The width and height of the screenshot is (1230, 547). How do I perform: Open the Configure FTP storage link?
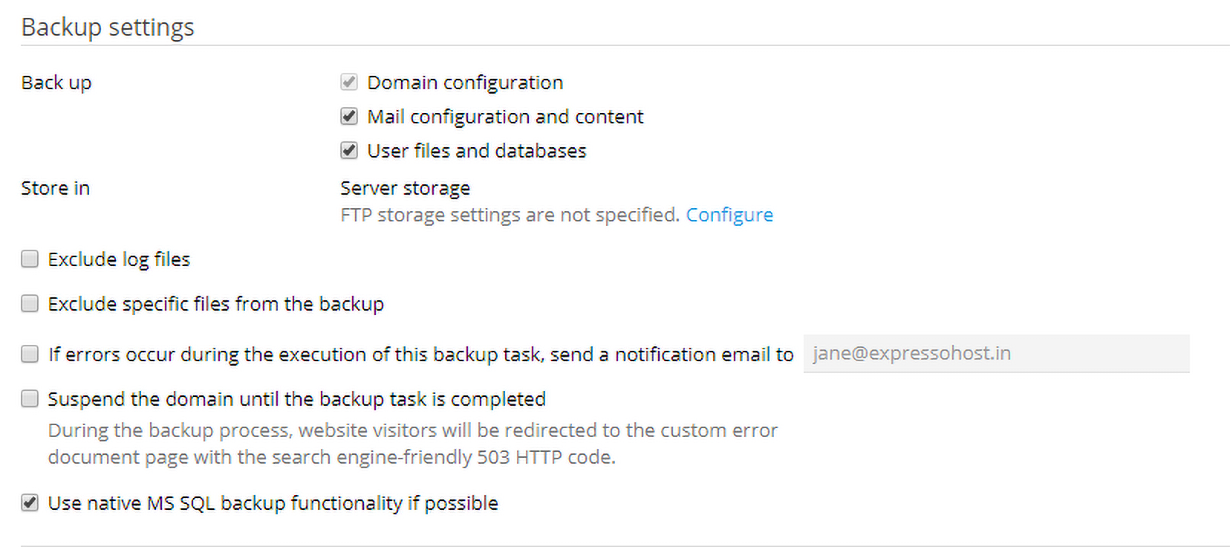tap(729, 215)
